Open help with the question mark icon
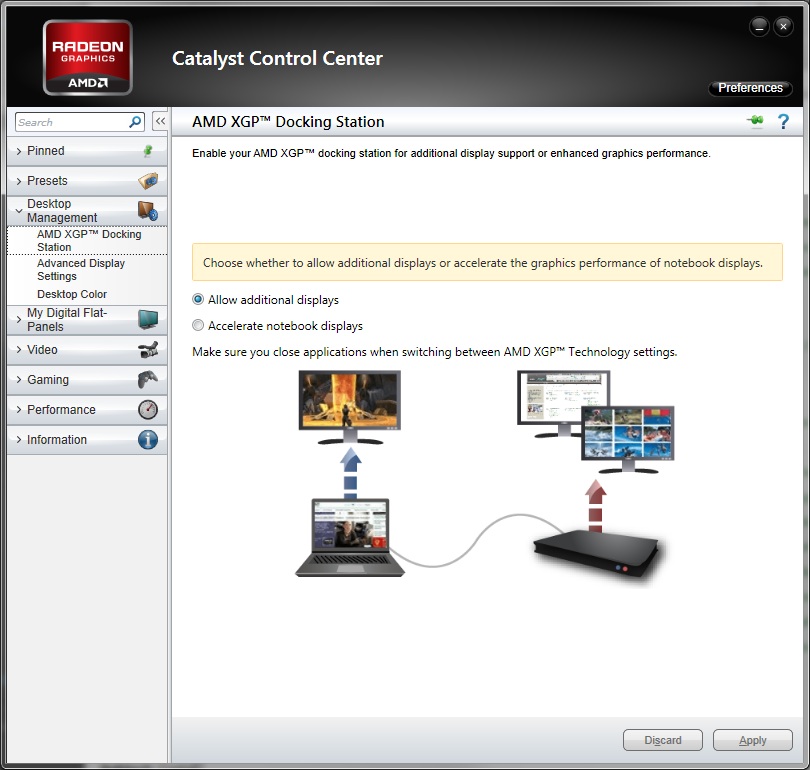 (x=783, y=121)
